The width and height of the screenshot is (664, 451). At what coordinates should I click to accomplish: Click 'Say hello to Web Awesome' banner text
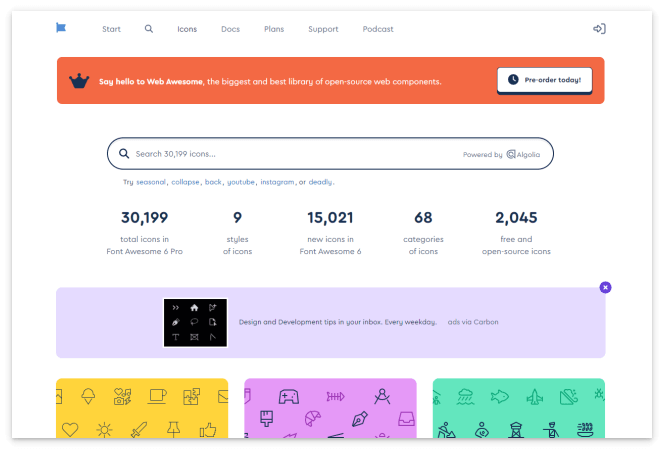(x=151, y=82)
